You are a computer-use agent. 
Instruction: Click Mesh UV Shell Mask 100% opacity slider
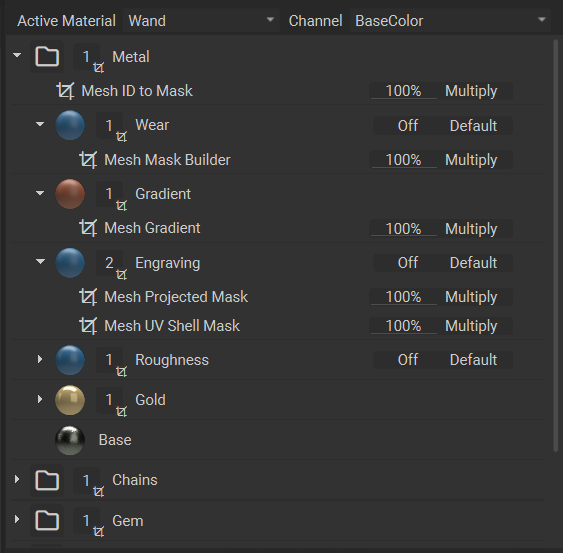pos(404,326)
